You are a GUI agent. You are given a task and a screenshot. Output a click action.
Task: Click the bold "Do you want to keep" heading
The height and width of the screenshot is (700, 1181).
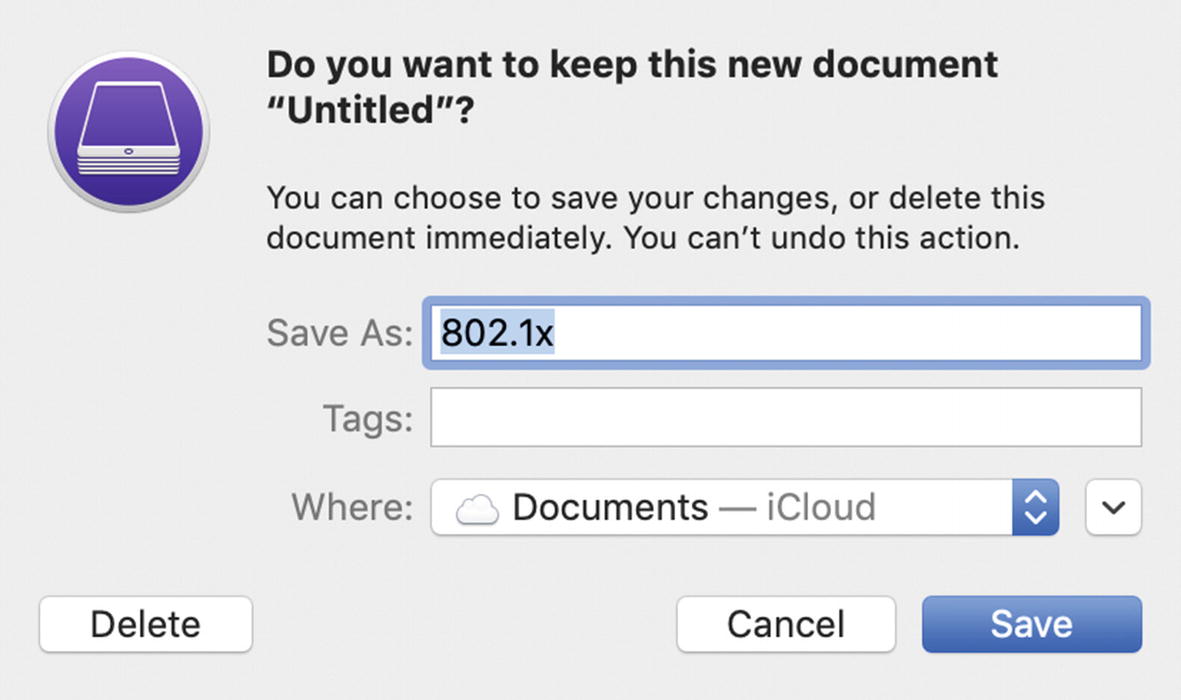632,87
